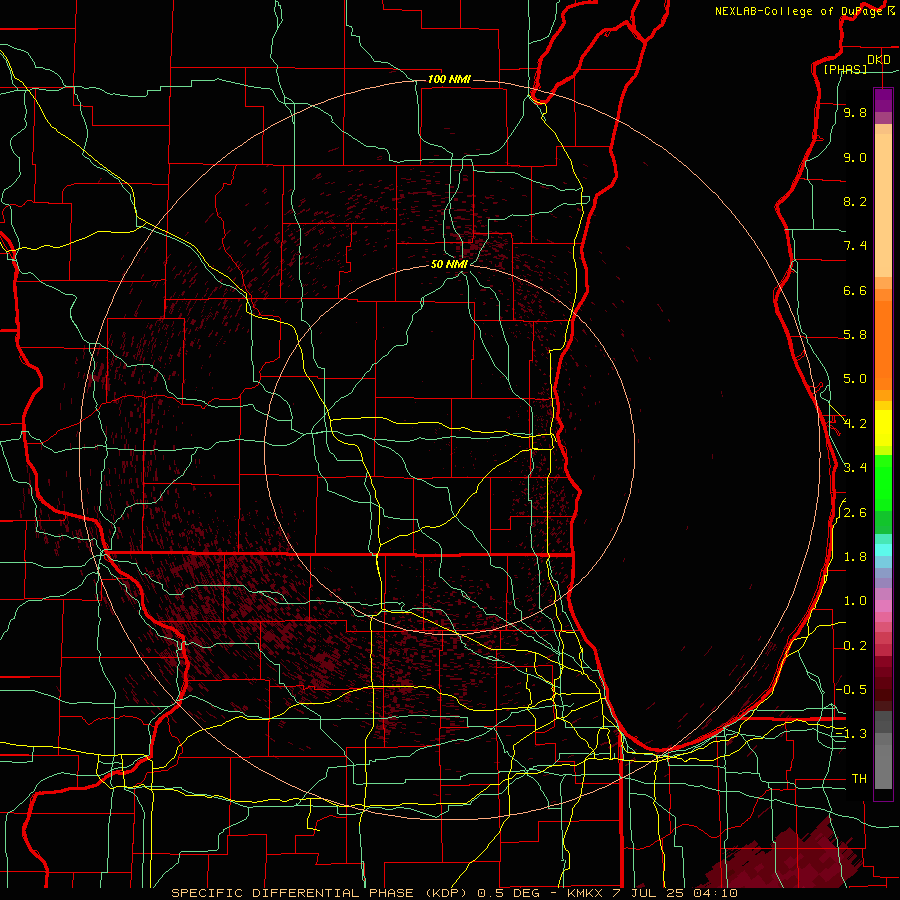
Task: Click the 9.0 scale value
Action: point(855,157)
